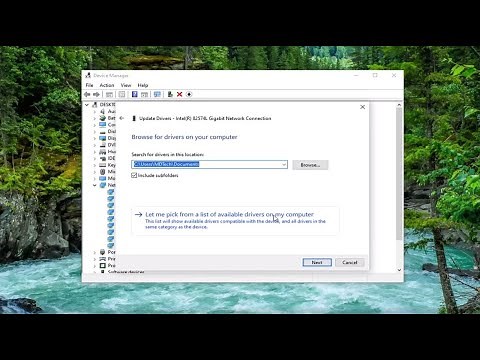Click the Forward arrow in Device Manager toolbar
The height and width of the screenshot is (360, 480).
96,94
